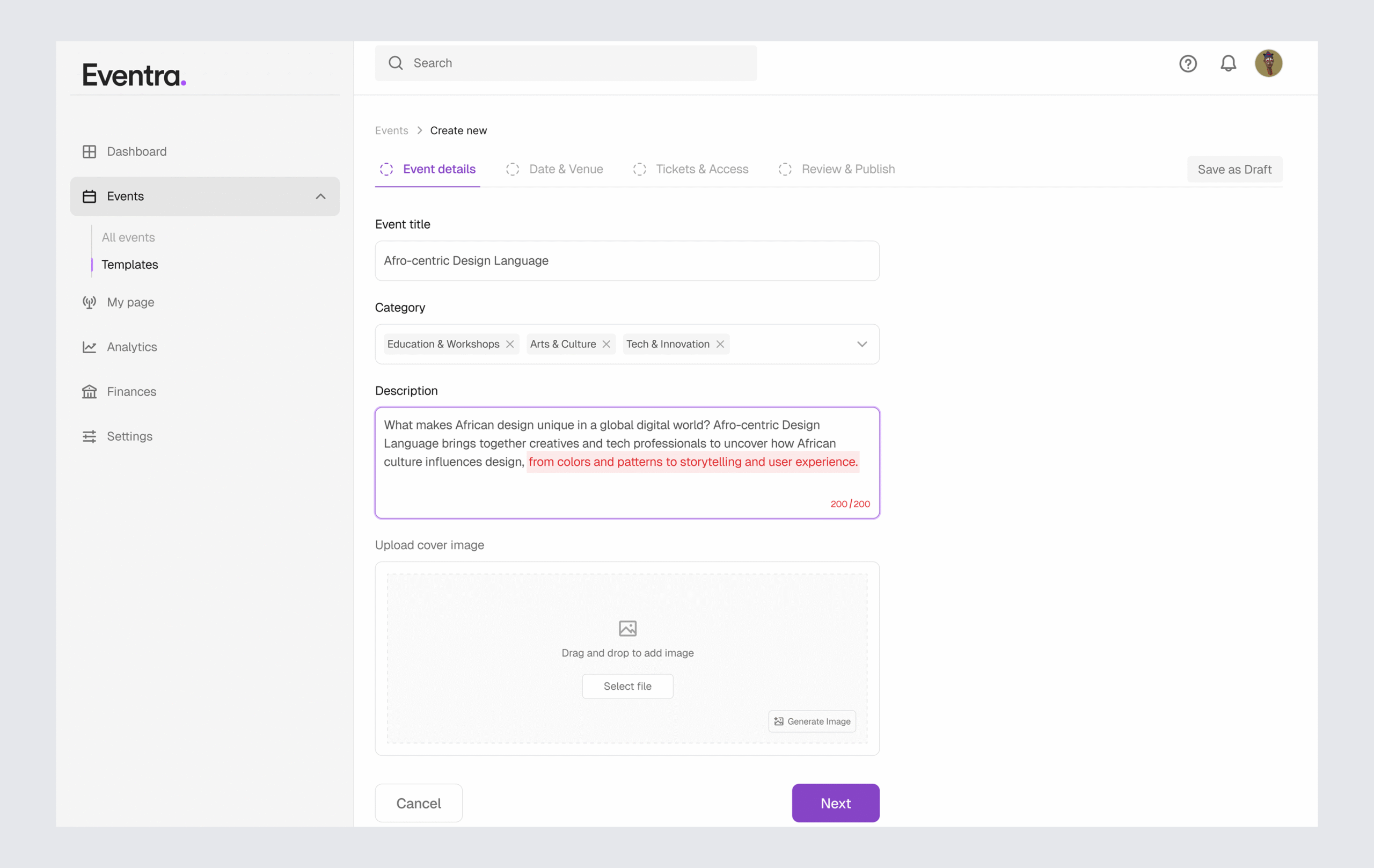
Task: Expand the Category dropdown arrow
Action: [x=861, y=344]
